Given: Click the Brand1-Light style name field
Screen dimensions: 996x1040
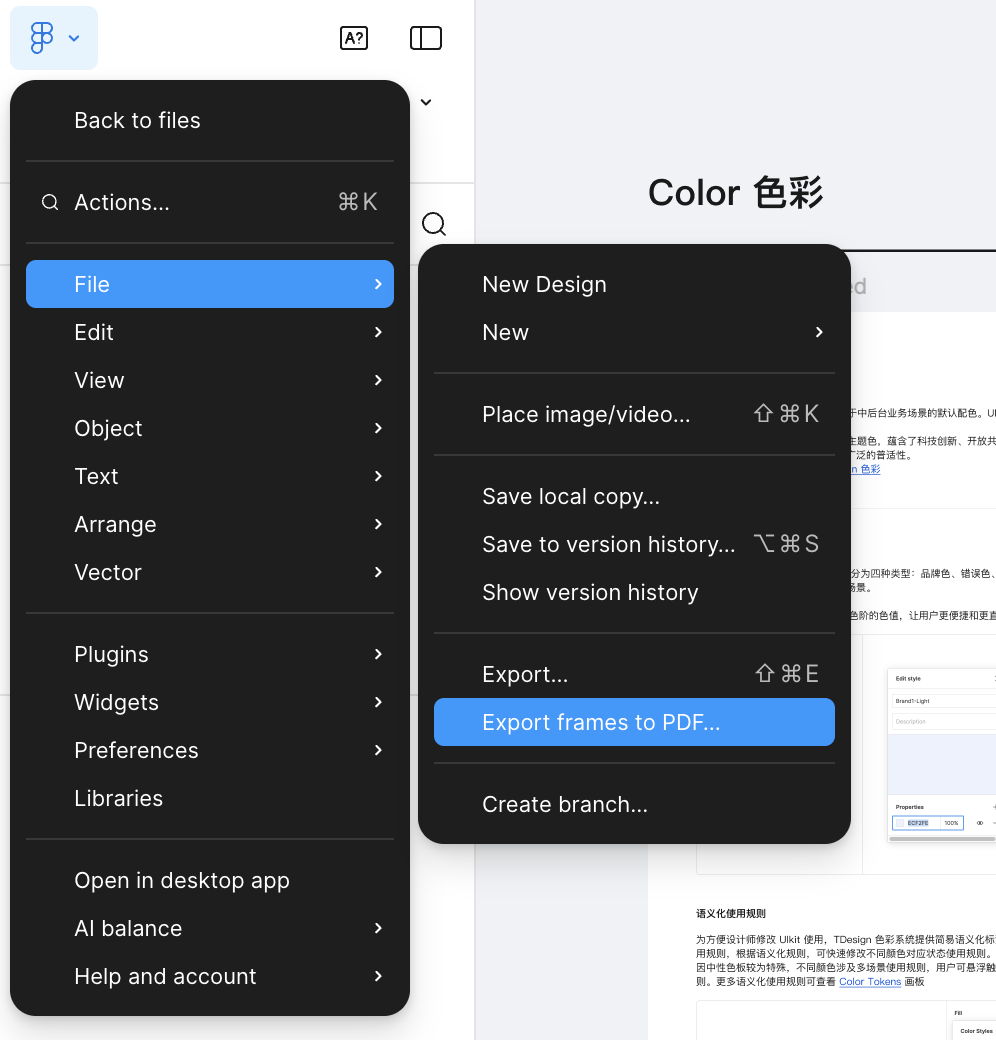Looking at the screenshot, I should pos(940,701).
